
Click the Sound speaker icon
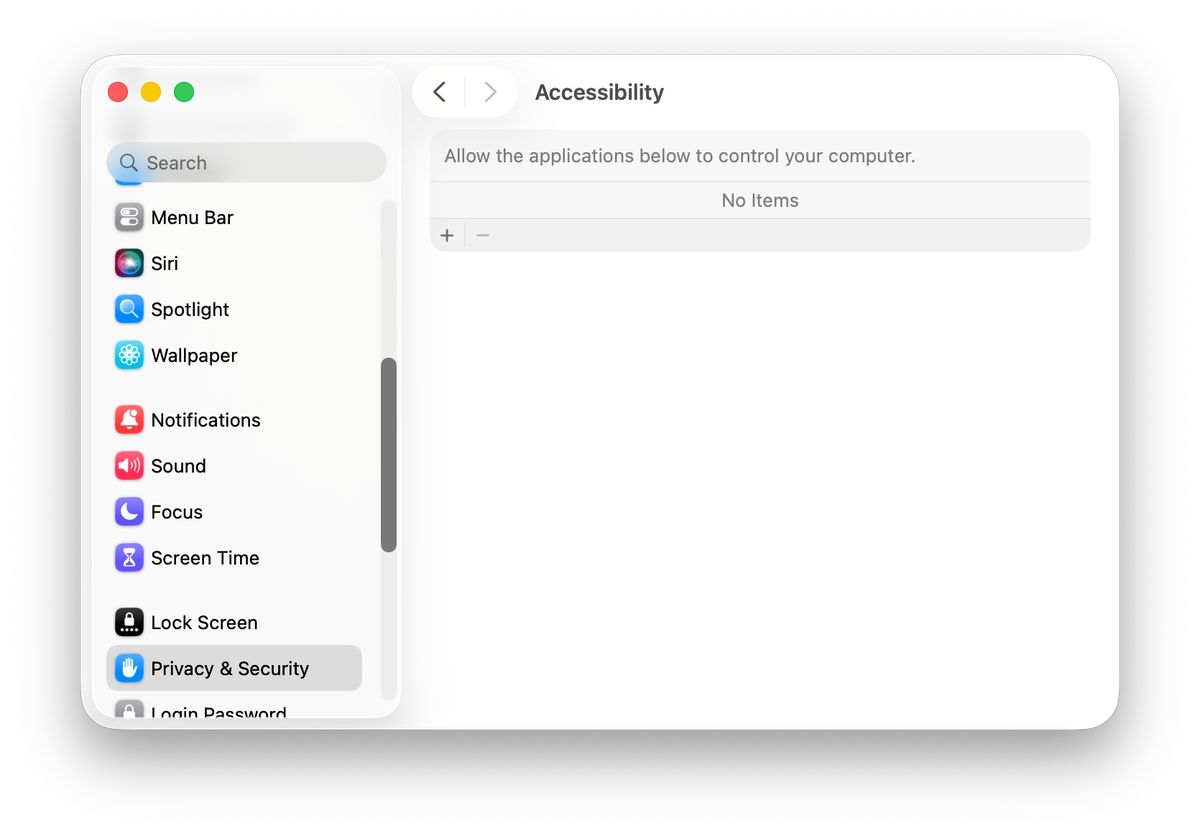[x=129, y=466]
